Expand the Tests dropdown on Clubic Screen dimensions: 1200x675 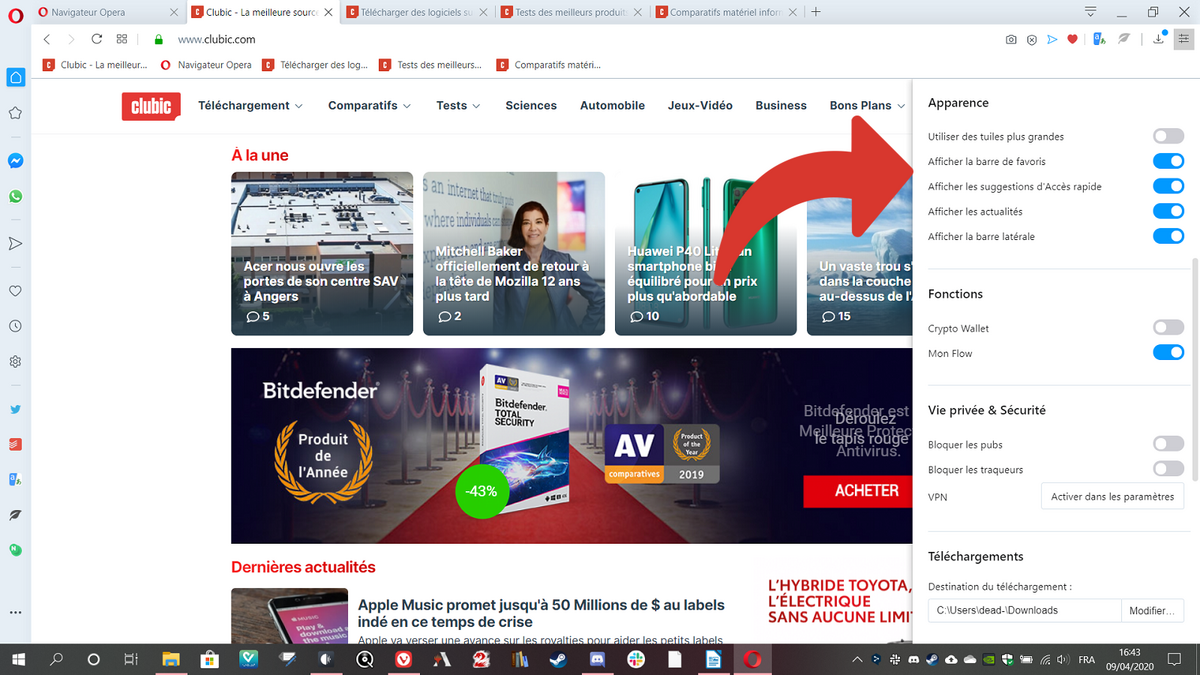tap(458, 105)
